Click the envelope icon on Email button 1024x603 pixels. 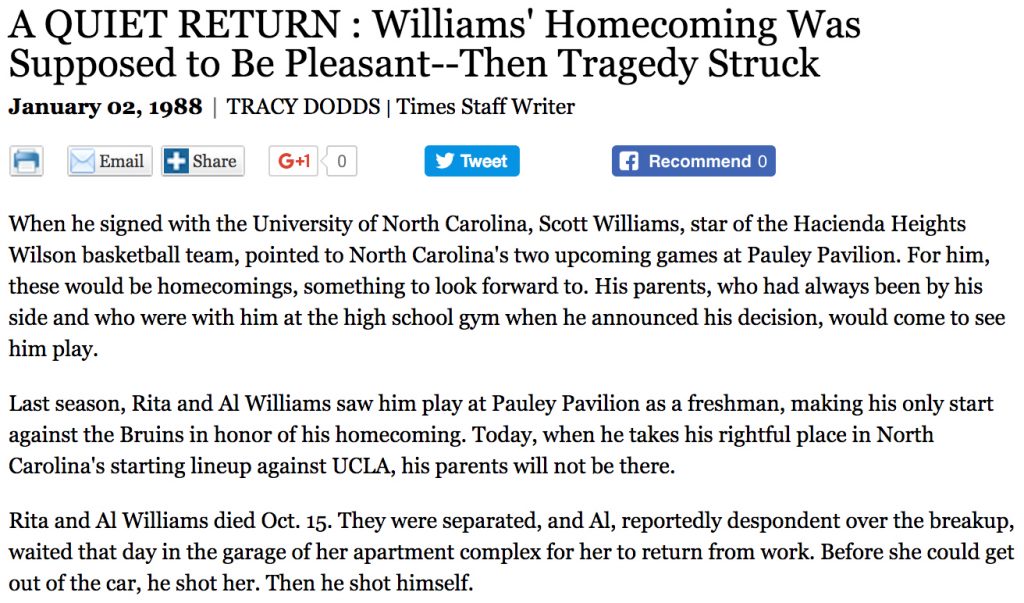tap(82, 161)
